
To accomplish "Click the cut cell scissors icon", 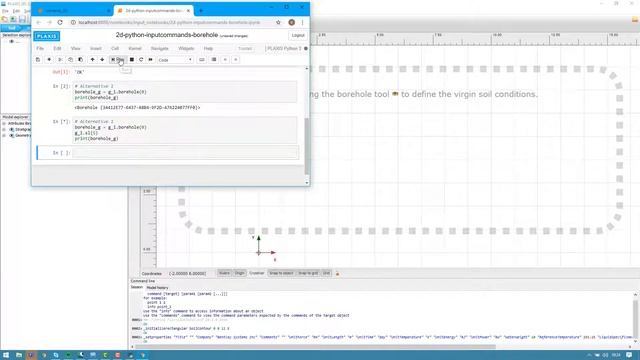I will point(60,60).
